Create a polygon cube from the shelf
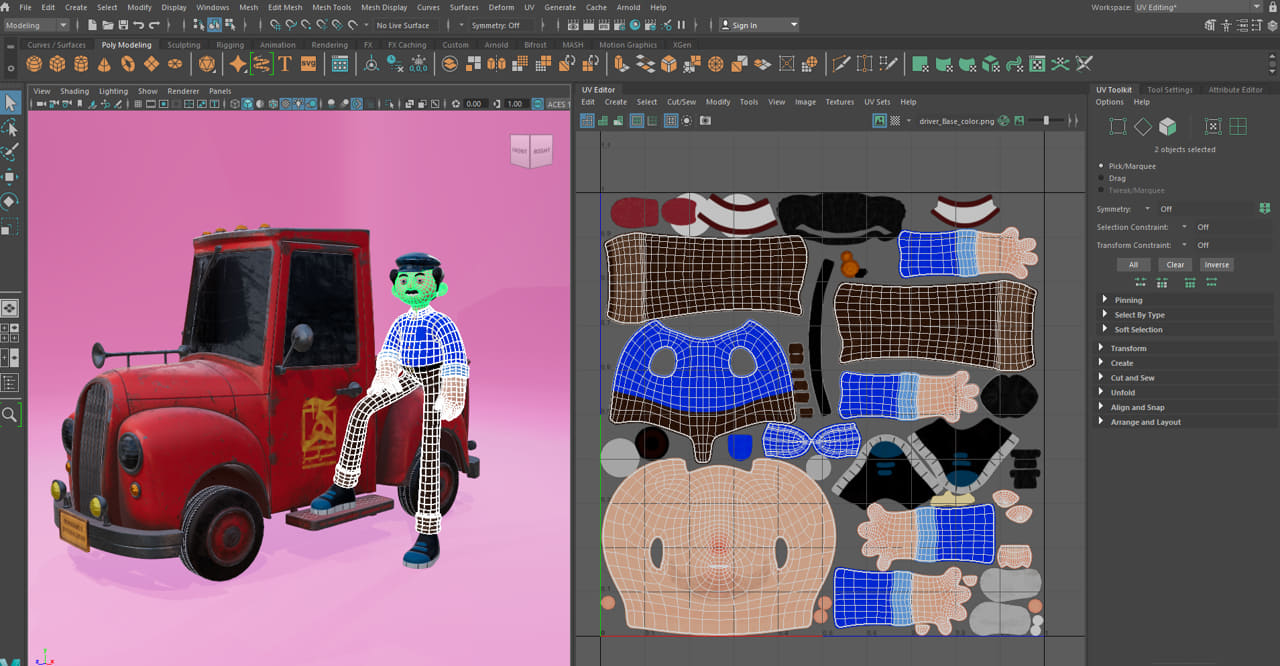 57,64
